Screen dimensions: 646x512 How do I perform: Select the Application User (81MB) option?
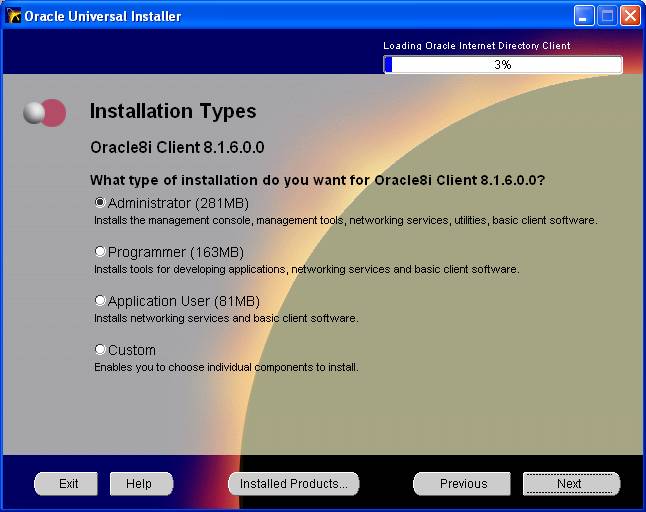point(100,300)
